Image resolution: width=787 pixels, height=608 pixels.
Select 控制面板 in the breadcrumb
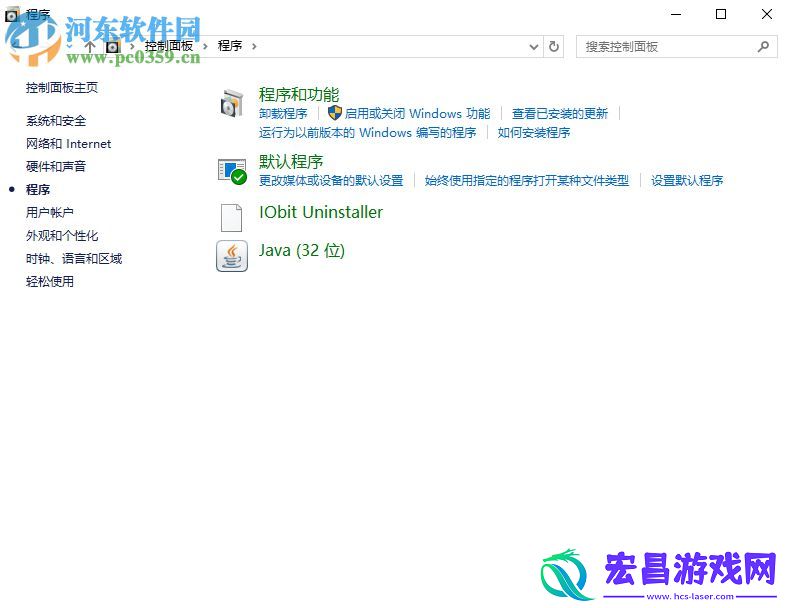pos(169,46)
